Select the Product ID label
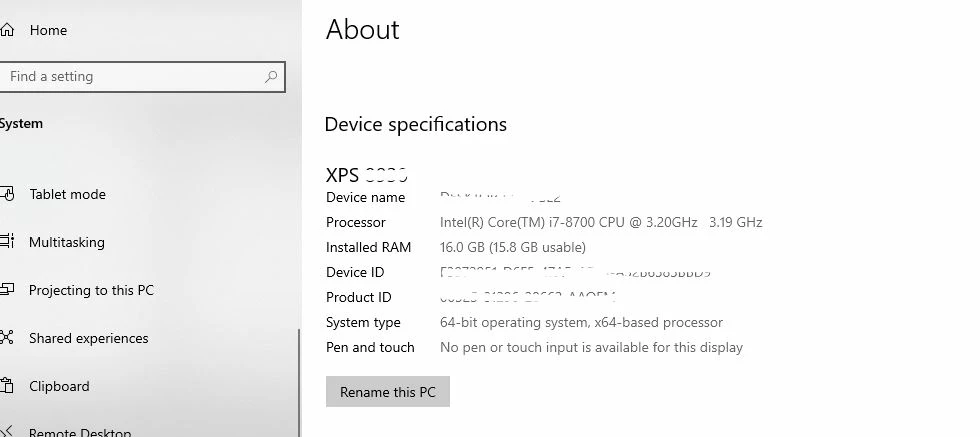This screenshot has width=980, height=437. pyautogui.click(x=358, y=298)
